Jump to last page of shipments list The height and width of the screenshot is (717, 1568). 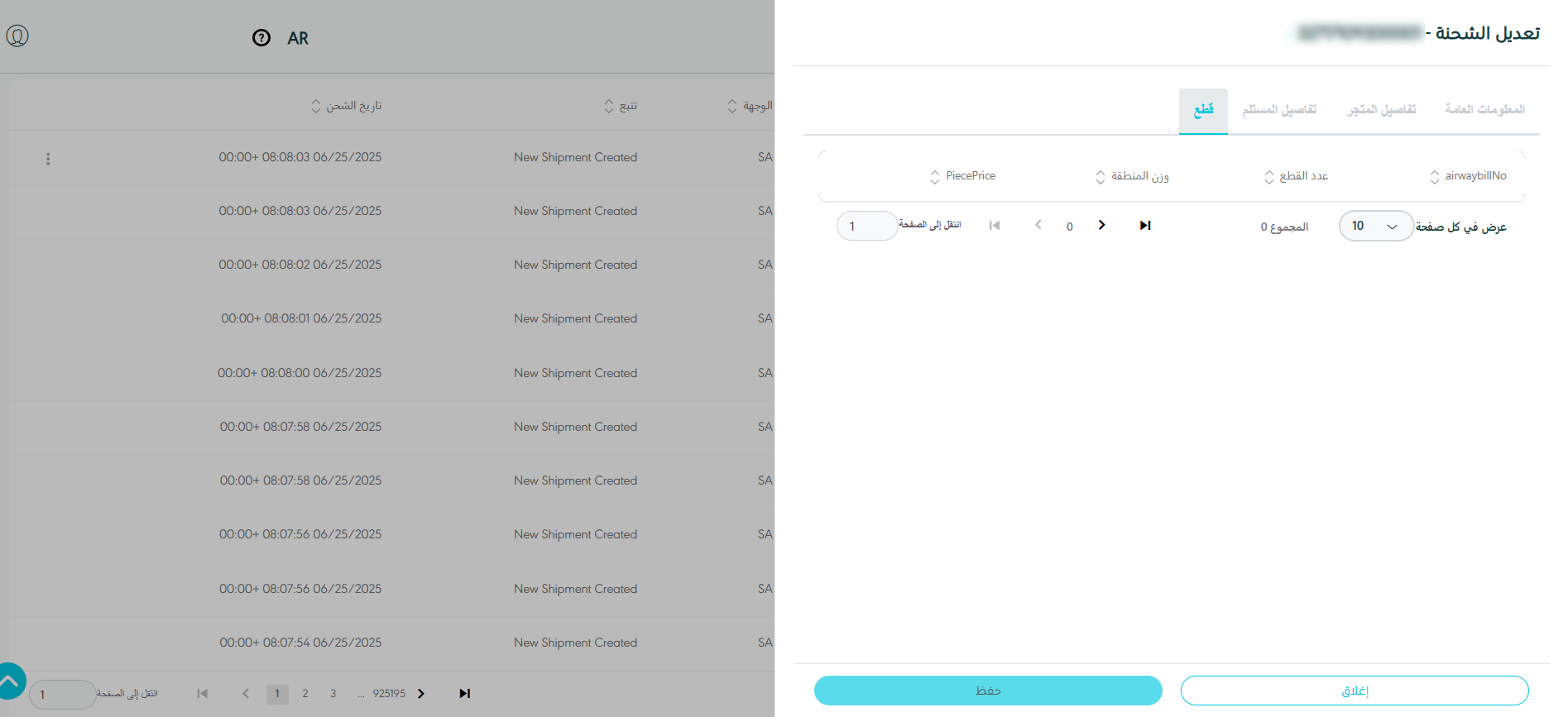point(464,694)
